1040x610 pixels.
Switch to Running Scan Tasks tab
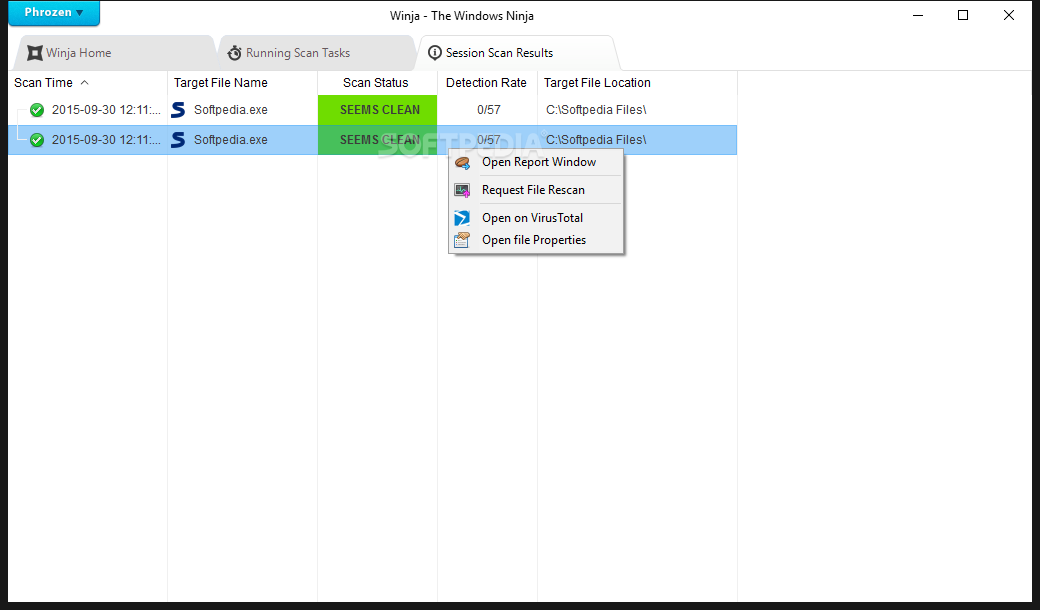[317, 53]
